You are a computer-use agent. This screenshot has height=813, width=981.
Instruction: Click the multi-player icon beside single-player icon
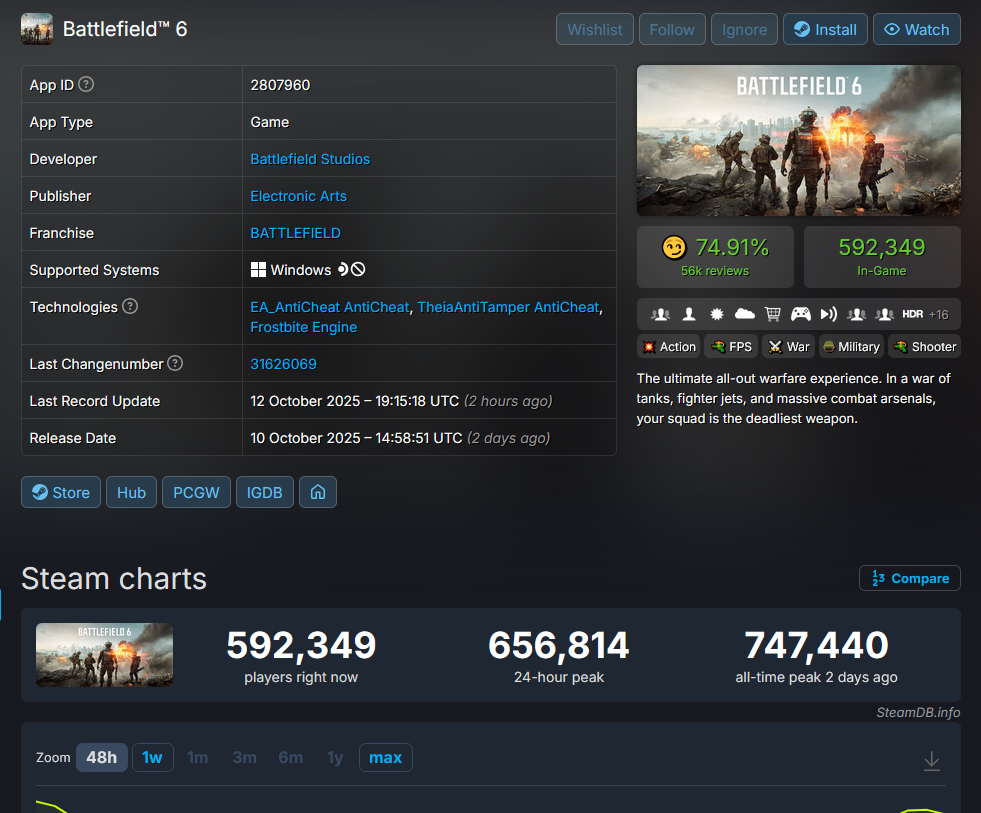coord(660,314)
